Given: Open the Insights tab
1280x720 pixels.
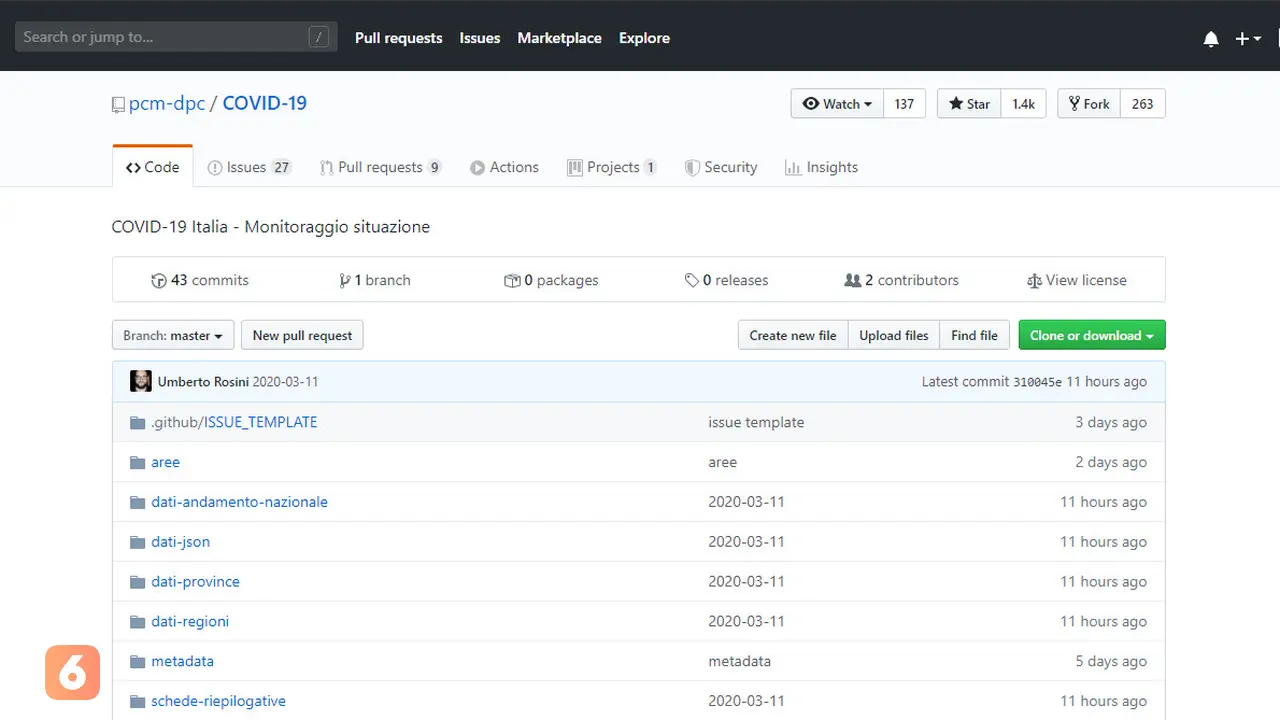Looking at the screenshot, I should click(822, 167).
